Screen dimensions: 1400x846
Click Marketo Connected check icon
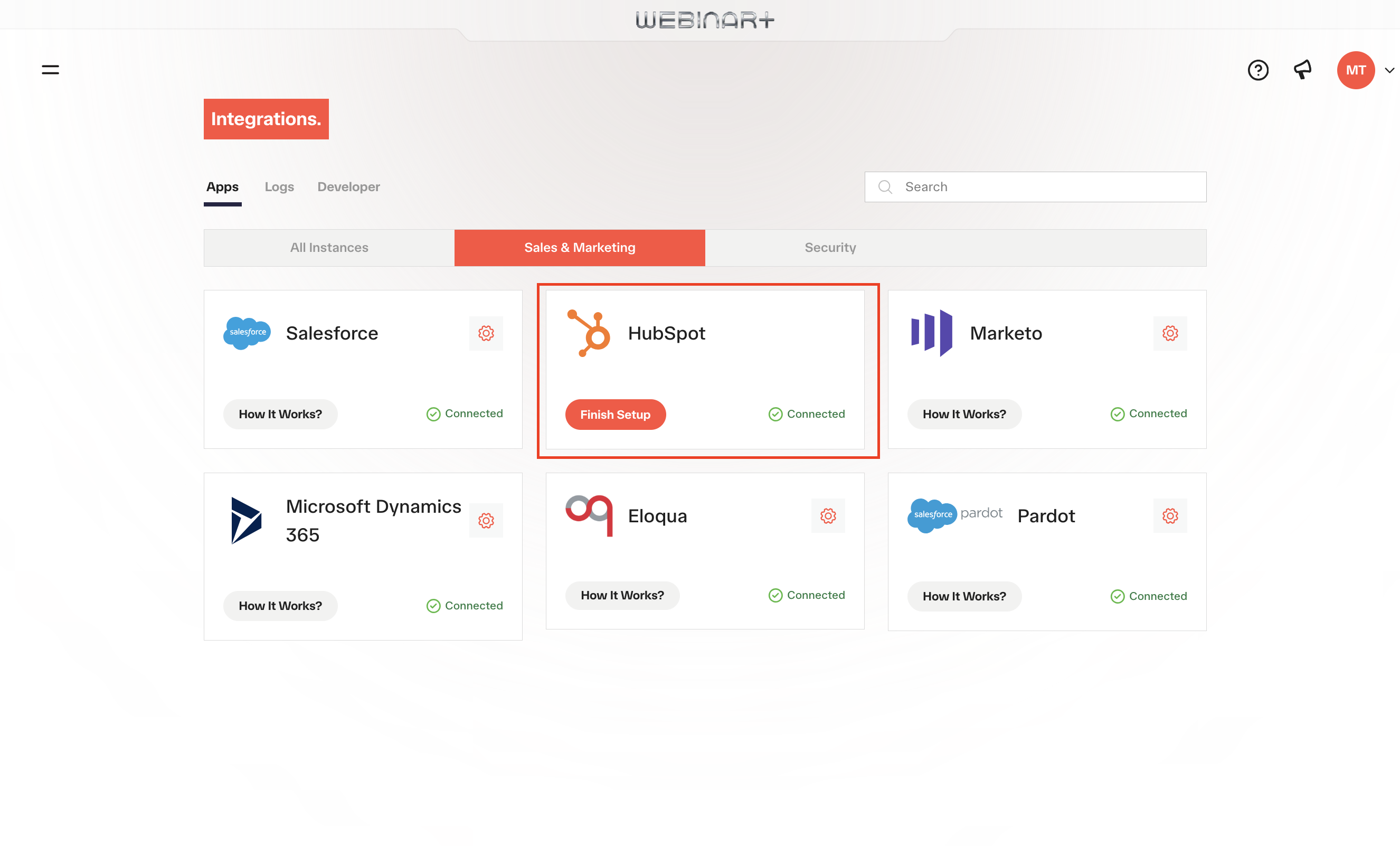pos(1118,414)
